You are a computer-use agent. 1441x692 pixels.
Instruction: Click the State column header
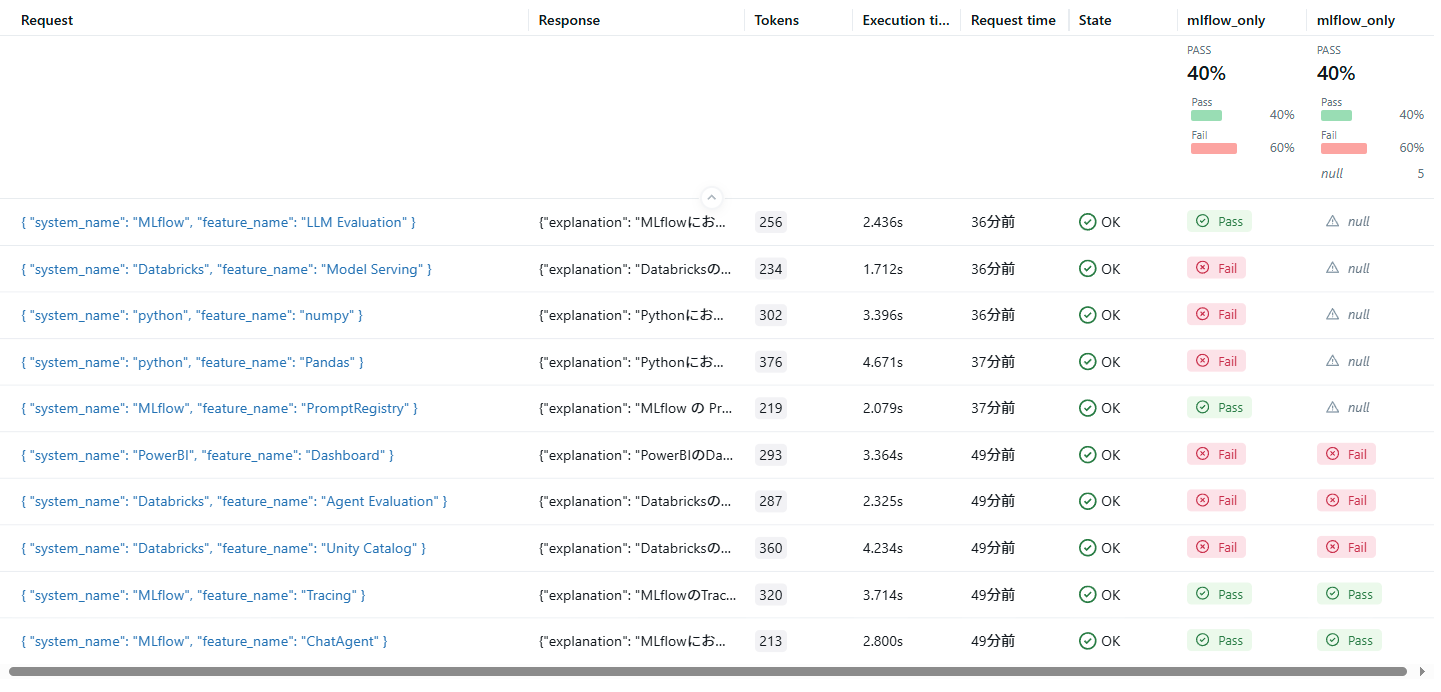pos(1095,20)
